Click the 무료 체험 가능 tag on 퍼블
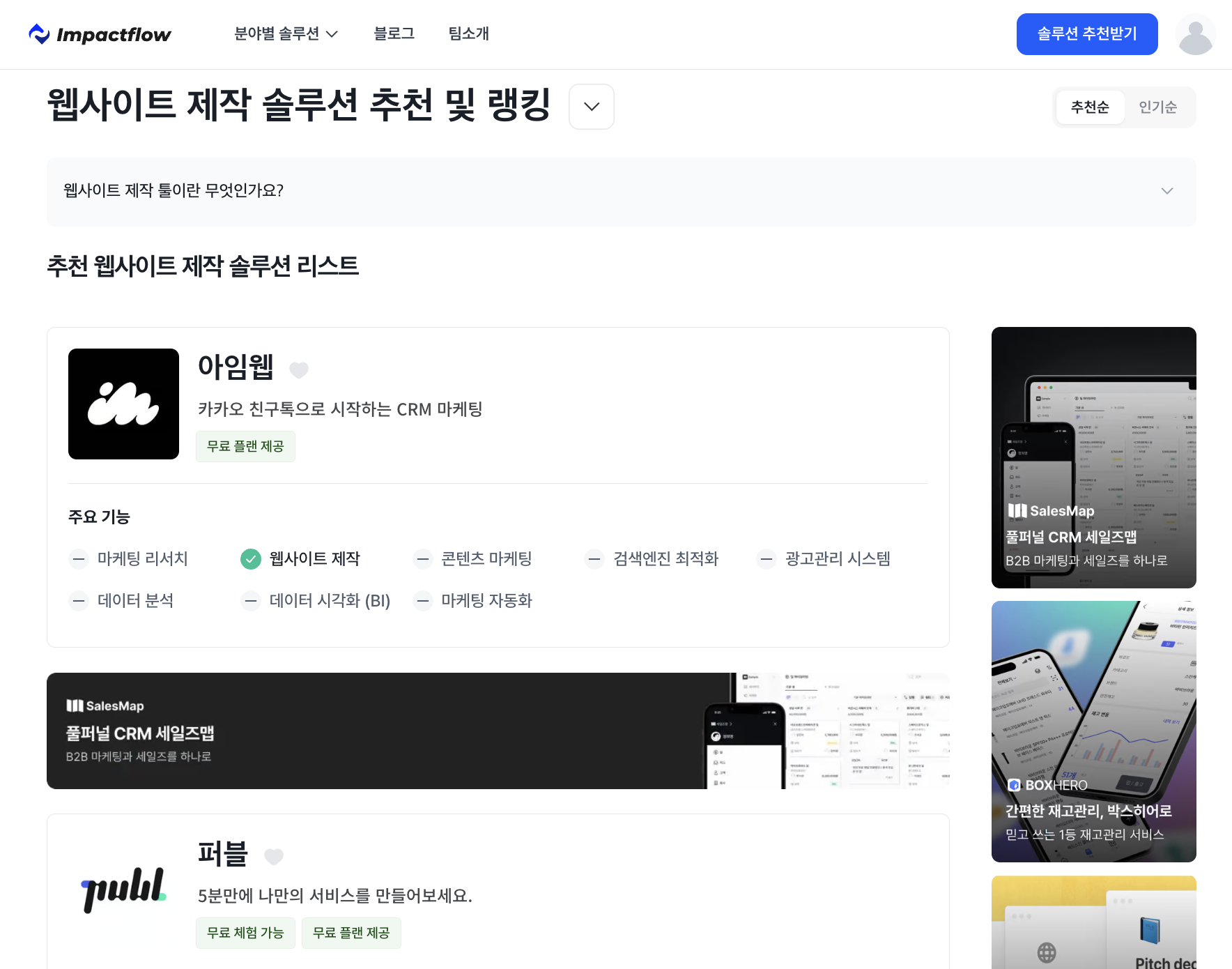This screenshot has width=1232, height=969. (245, 933)
